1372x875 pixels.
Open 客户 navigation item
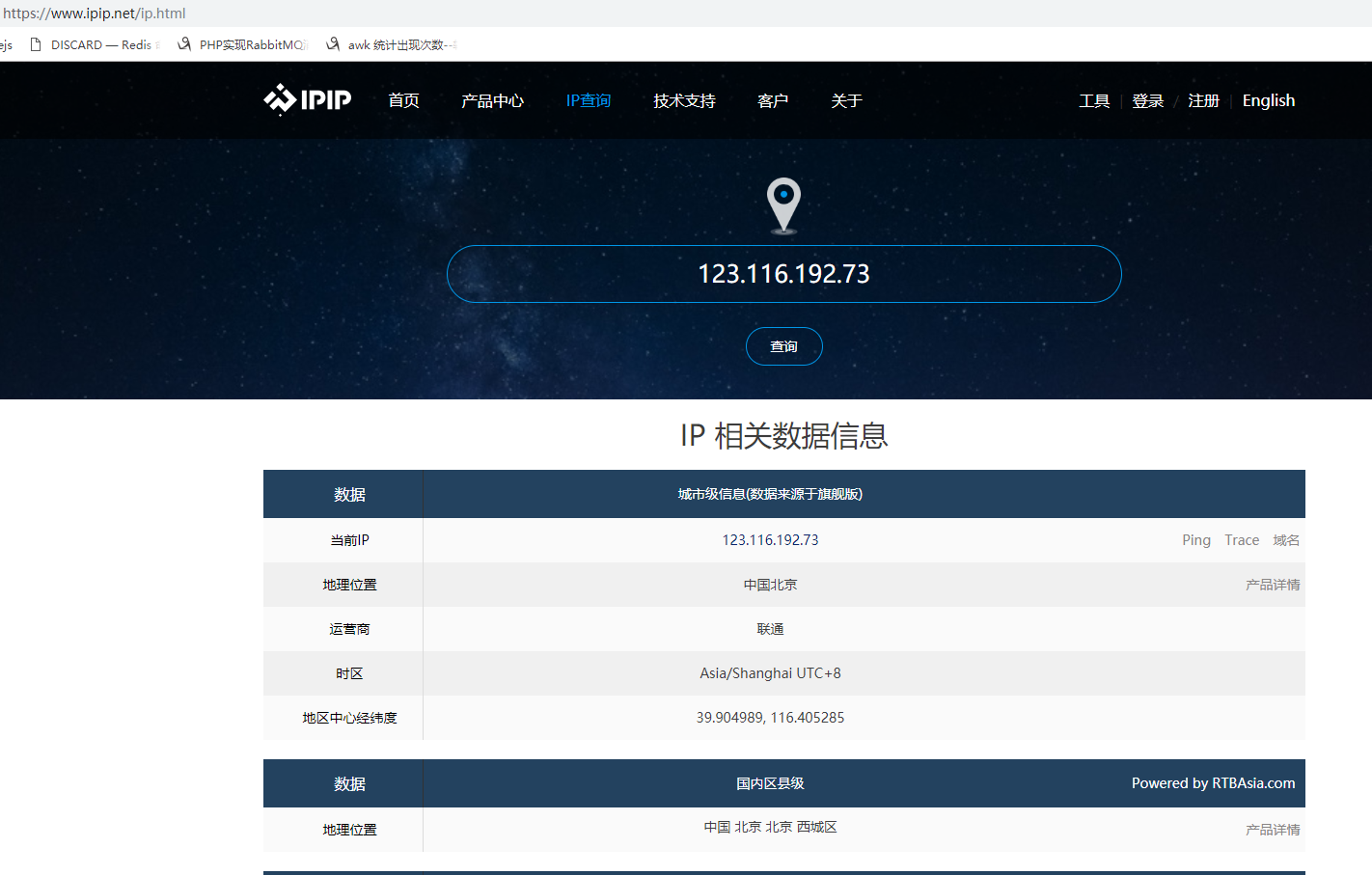773,101
